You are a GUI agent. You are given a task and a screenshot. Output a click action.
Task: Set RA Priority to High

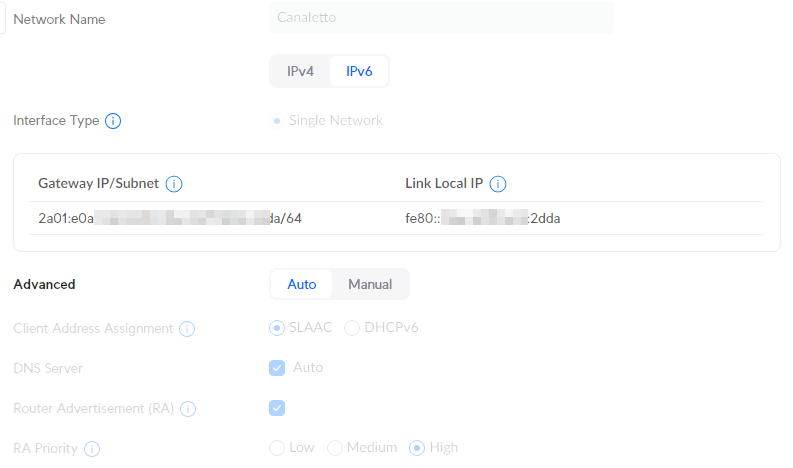click(417, 448)
